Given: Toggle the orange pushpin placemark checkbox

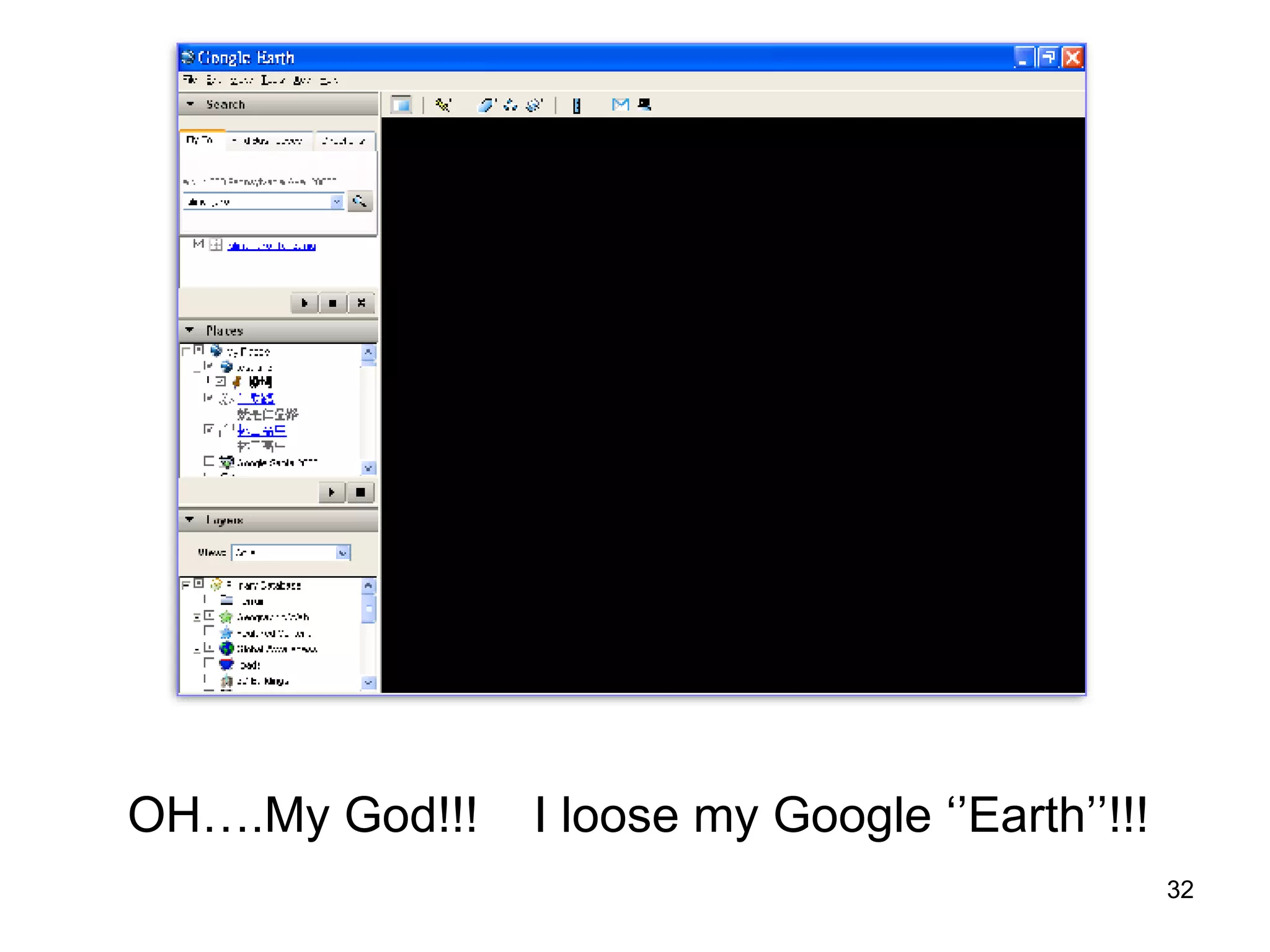Looking at the screenshot, I should coord(221,381).
